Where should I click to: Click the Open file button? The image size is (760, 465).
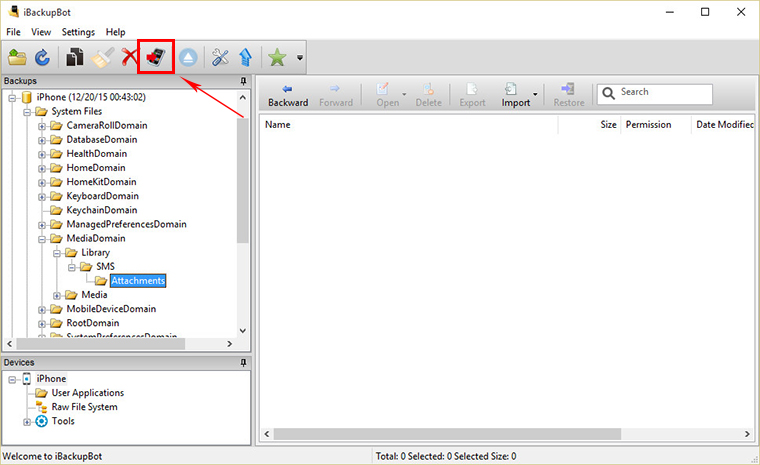[387, 96]
